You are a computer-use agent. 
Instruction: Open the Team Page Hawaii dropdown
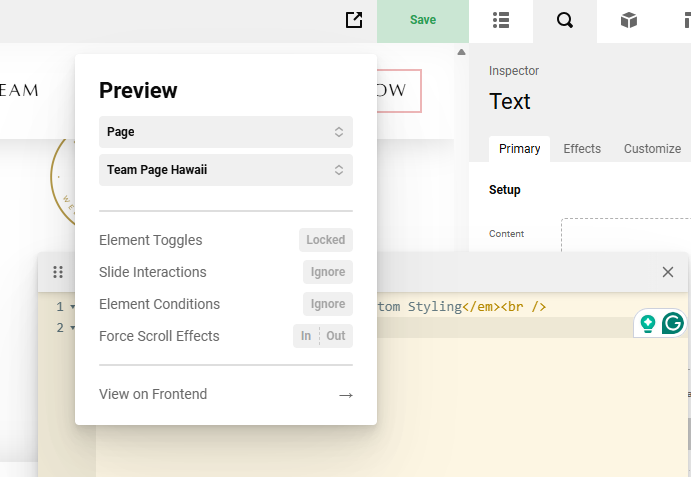coord(226,170)
